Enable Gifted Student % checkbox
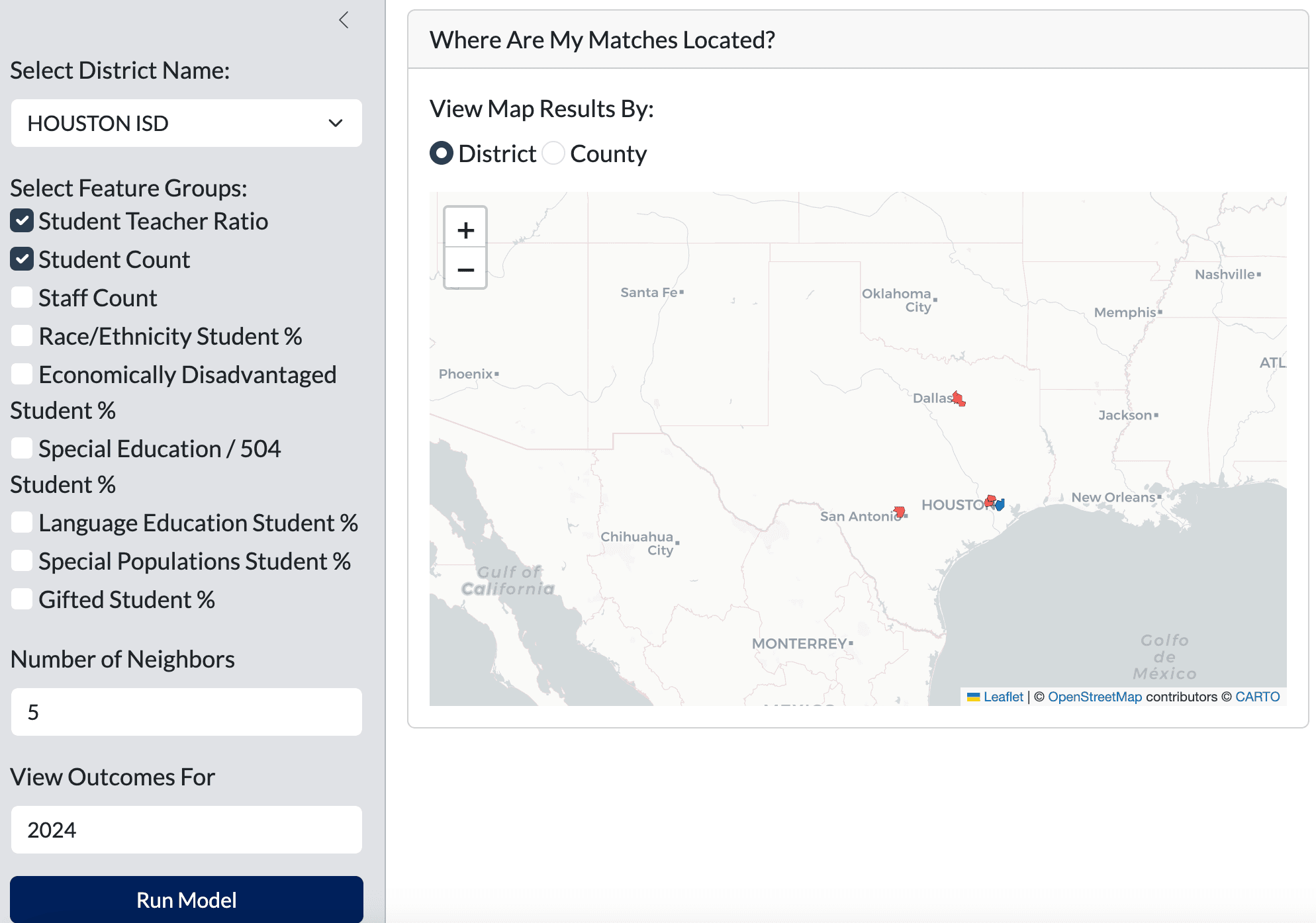This screenshot has width=1316, height=923. (x=22, y=599)
